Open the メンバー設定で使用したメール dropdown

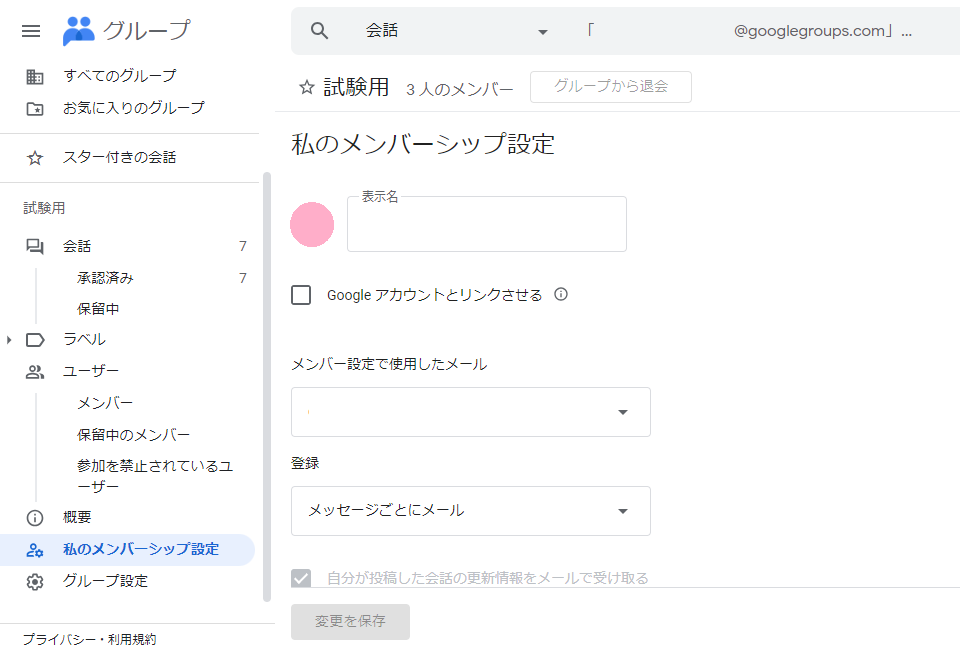[x=471, y=412]
